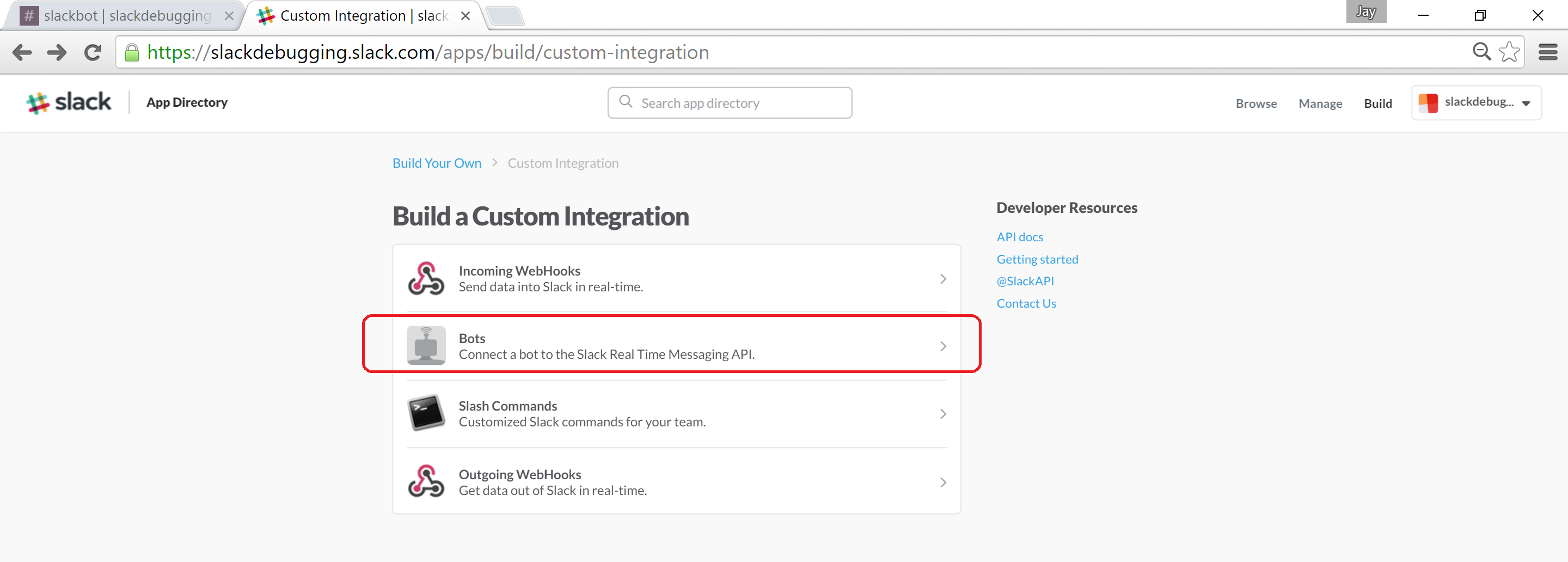The height and width of the screenshot is (562, 1568).
Task: Click the green padlock security icon
Action: point(131,52)
